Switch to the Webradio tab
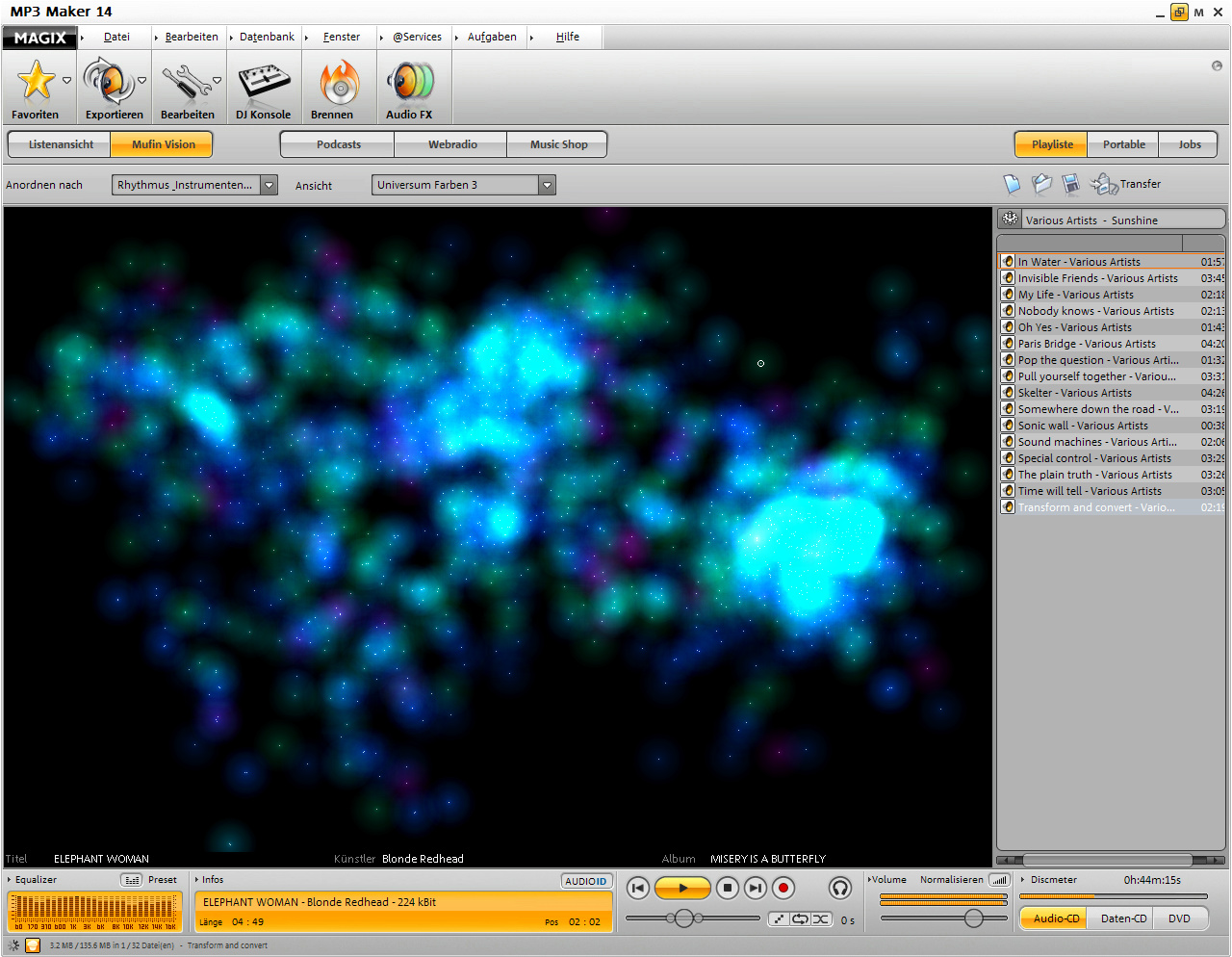 [452, 144]
